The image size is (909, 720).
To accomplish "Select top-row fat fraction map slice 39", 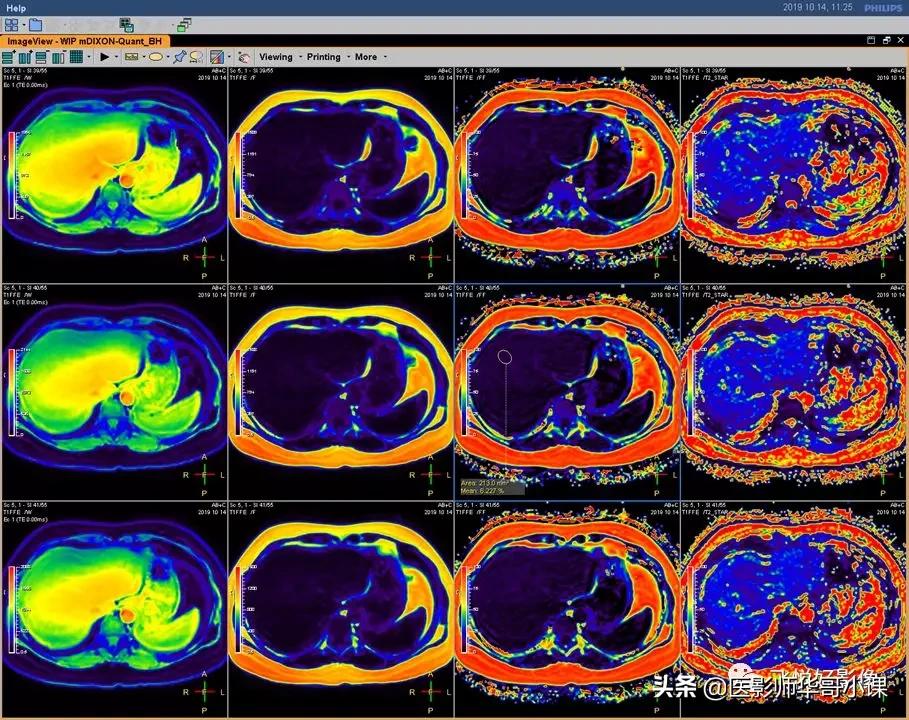I will [x=567, y=174].
